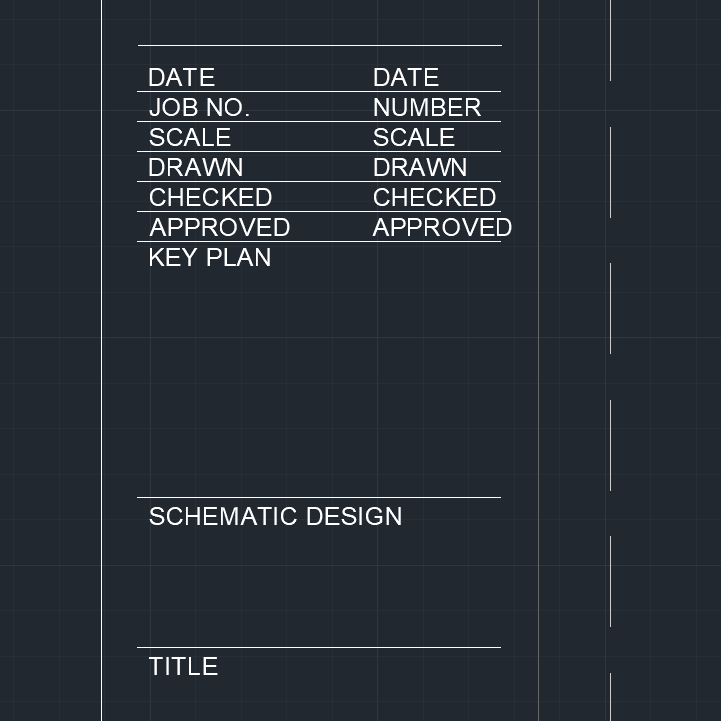The height and width of the screenshot is (721, 721).
Task: Select the TITLE text label
Action: tap(183, 666)
